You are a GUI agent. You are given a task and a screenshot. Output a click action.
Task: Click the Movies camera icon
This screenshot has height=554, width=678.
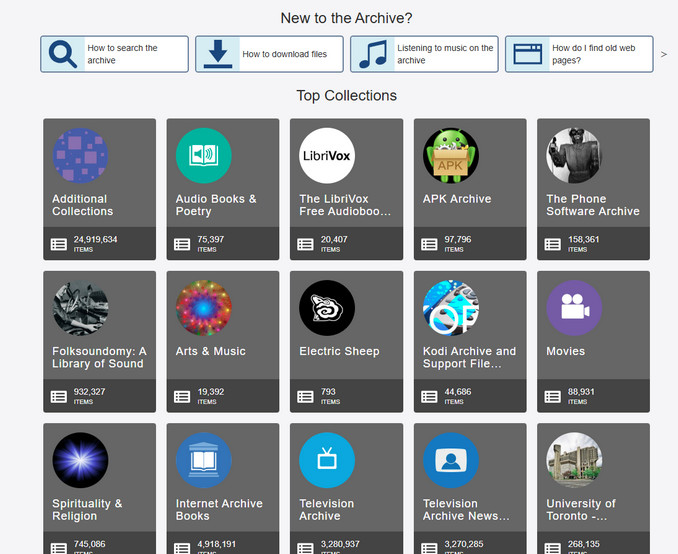click(574, 308)
